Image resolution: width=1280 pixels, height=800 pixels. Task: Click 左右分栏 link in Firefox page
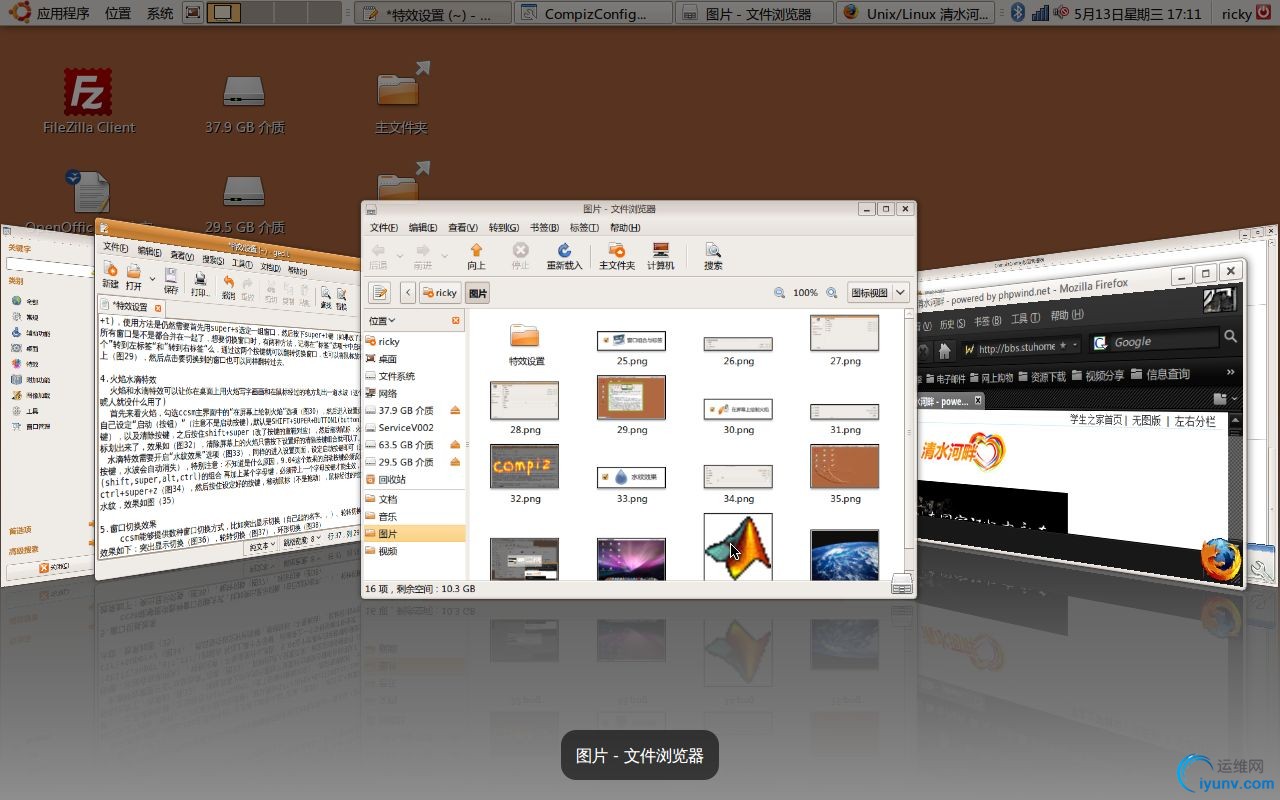tap(1195, 421)
